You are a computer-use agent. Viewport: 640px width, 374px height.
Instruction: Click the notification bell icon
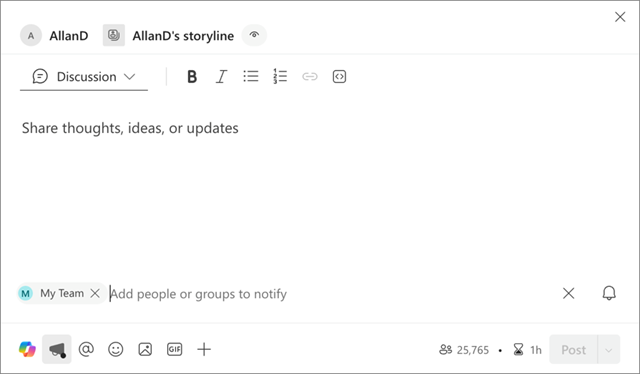pos(609,293)
